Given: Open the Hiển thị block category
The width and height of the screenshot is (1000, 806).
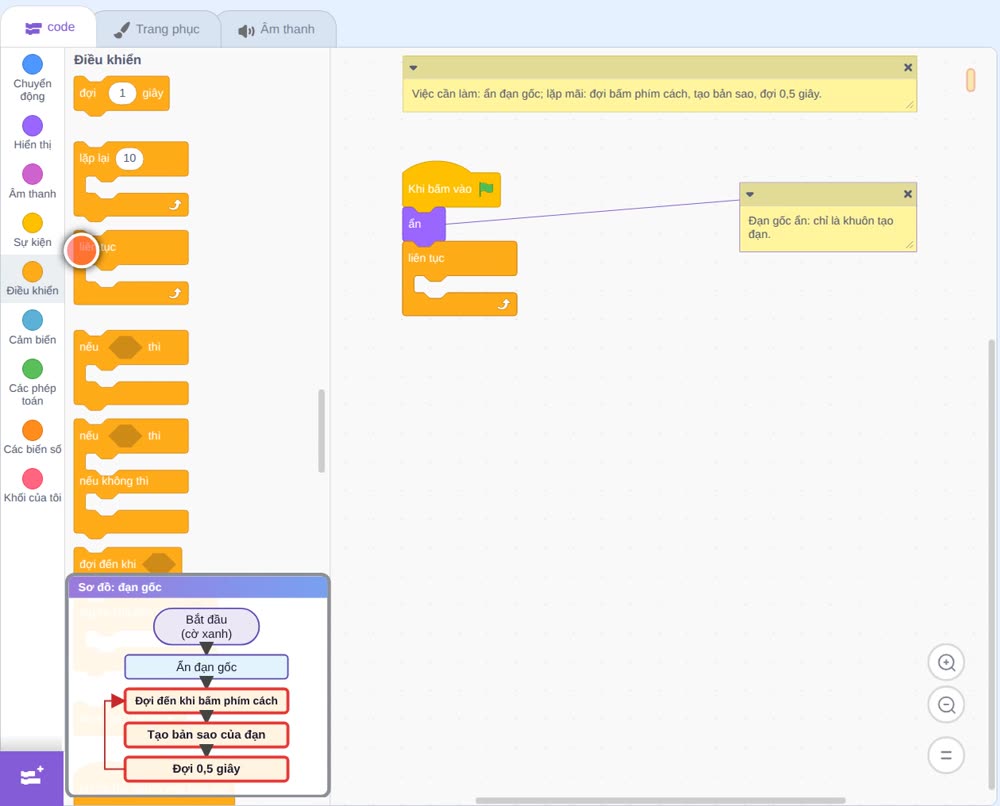Looking at the screenshot, I should [x=32, y=133].
